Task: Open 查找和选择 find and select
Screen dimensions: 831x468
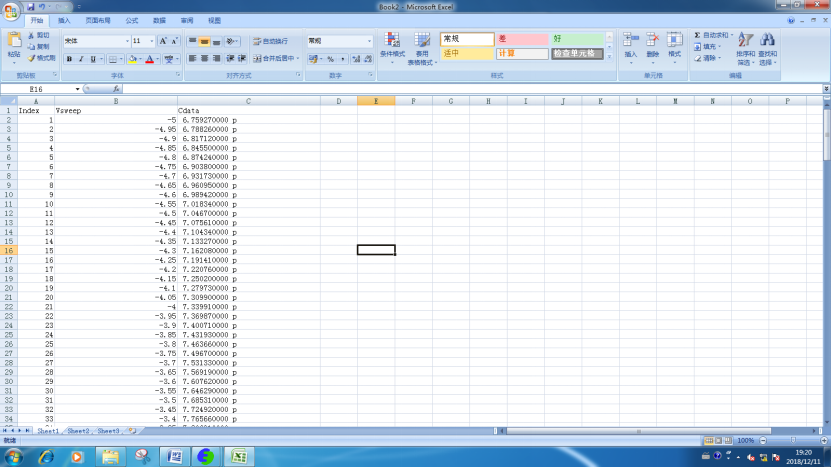Action: coord(767,48)
